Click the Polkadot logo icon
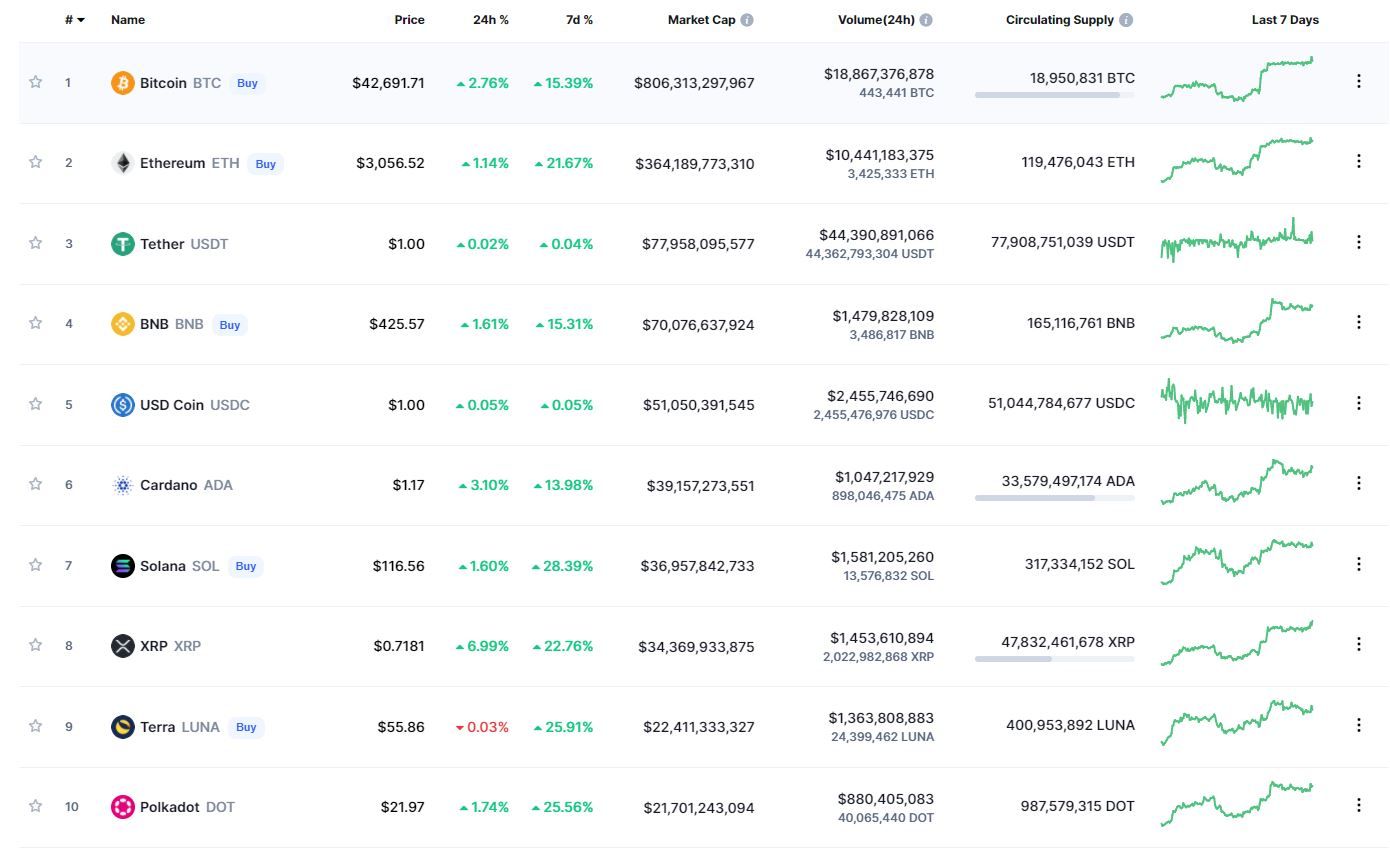 coord(122,807)
